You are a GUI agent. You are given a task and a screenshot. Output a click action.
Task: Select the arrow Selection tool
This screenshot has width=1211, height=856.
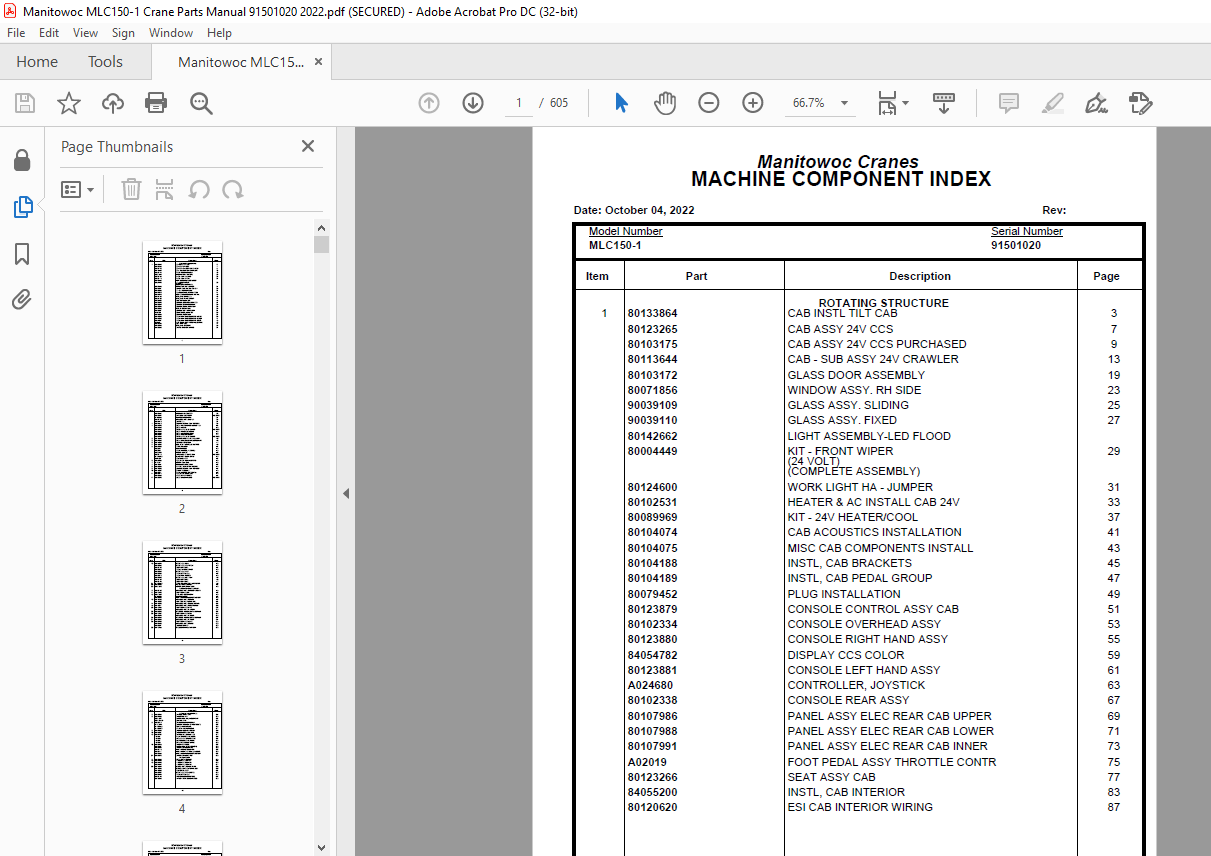tap(621, 103)
